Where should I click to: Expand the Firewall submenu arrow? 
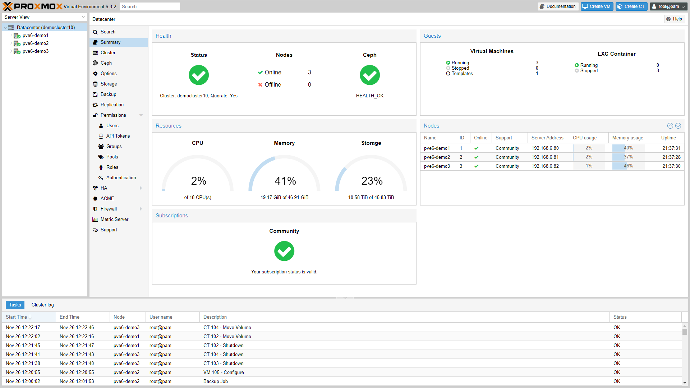(x=141, y=209)
